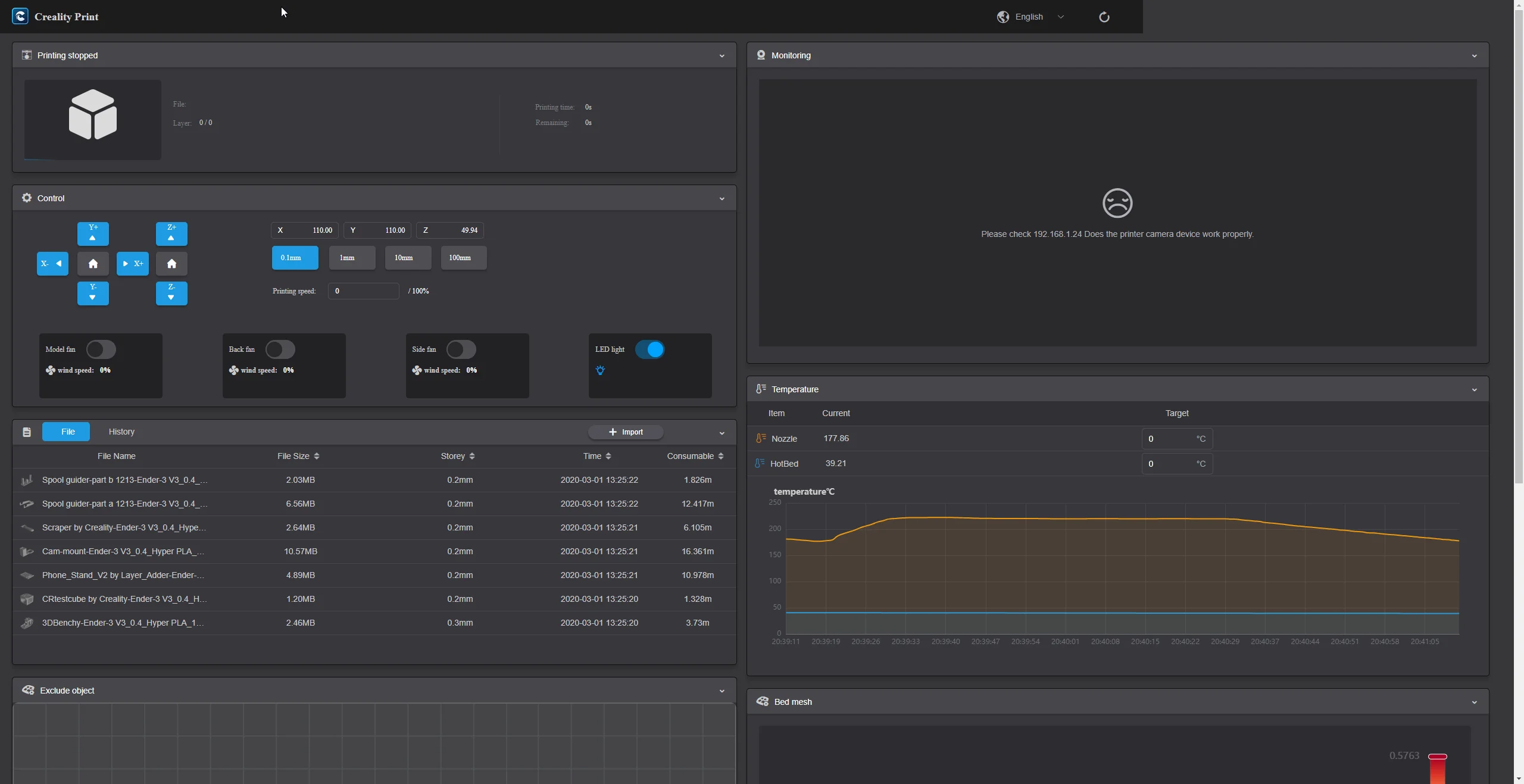
Task: Select the 10mm step distance button
Action: (x=407, y=258)
